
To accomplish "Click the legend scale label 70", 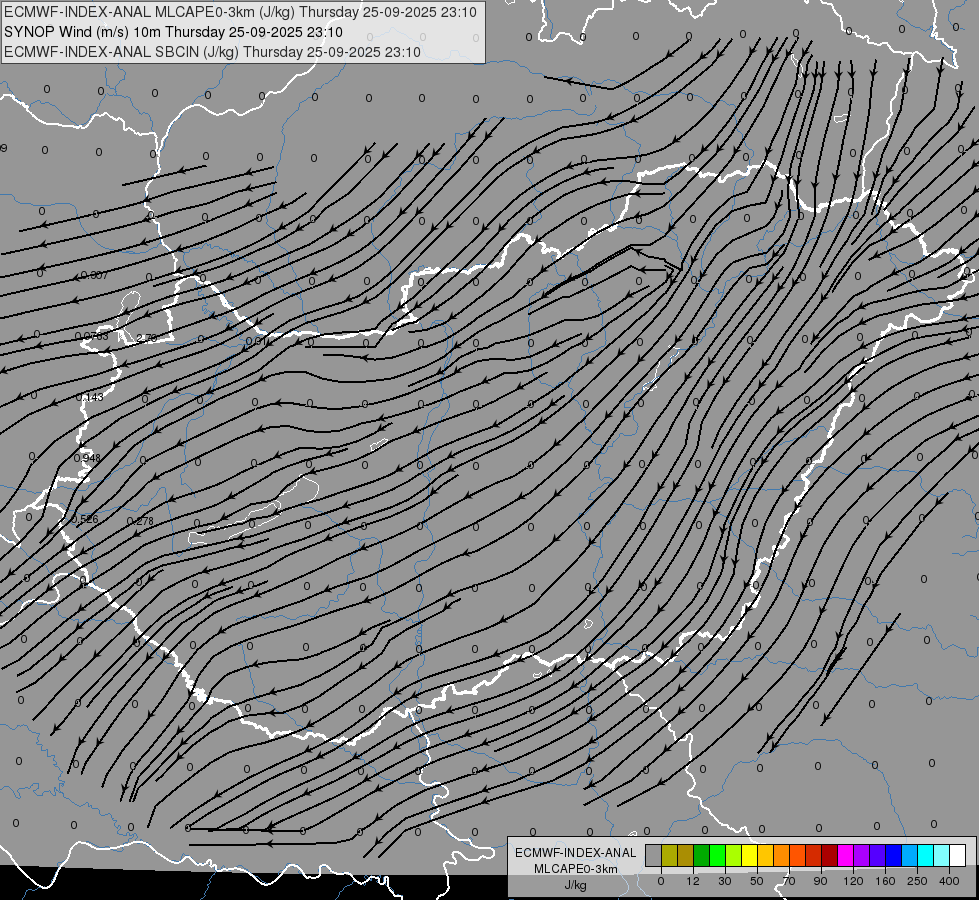I will click(789, 881).
